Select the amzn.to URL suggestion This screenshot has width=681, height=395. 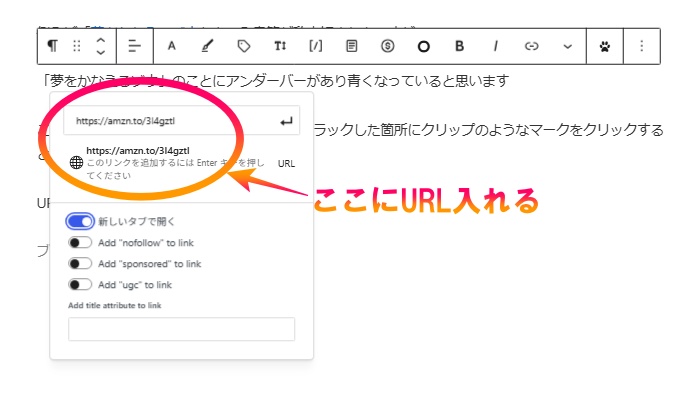coord(182,163)
